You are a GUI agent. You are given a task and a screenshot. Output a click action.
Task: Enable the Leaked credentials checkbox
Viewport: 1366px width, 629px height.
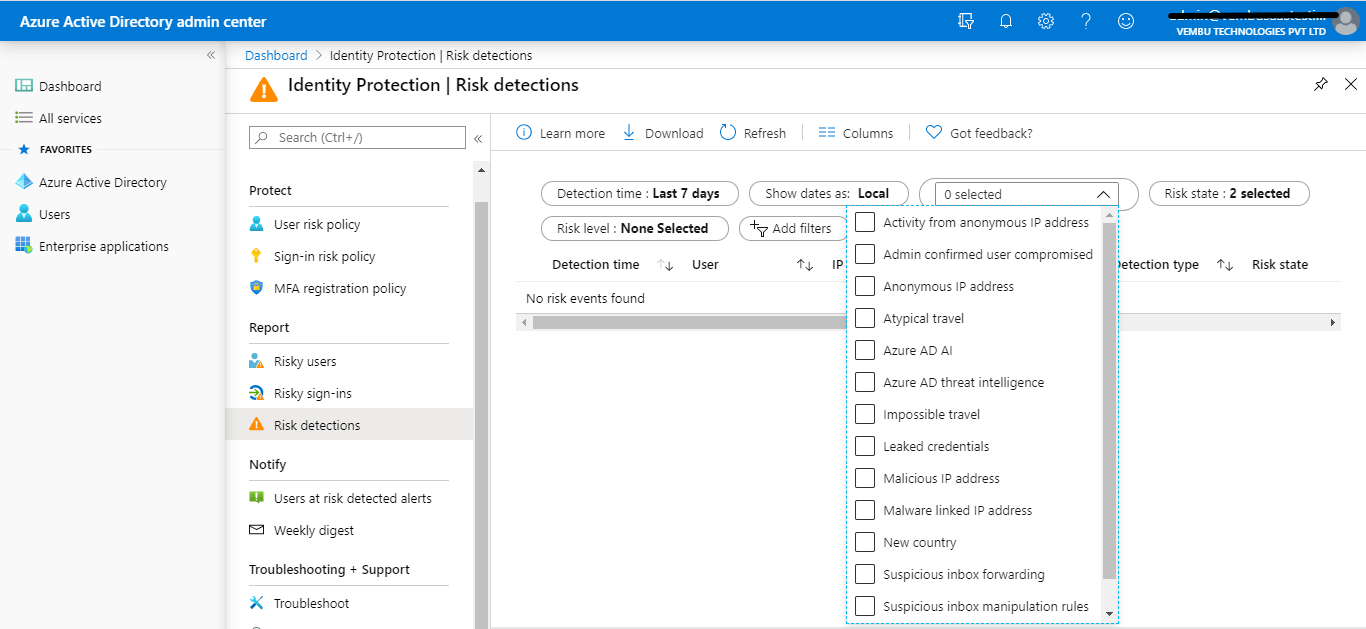[x=865, y=446]
